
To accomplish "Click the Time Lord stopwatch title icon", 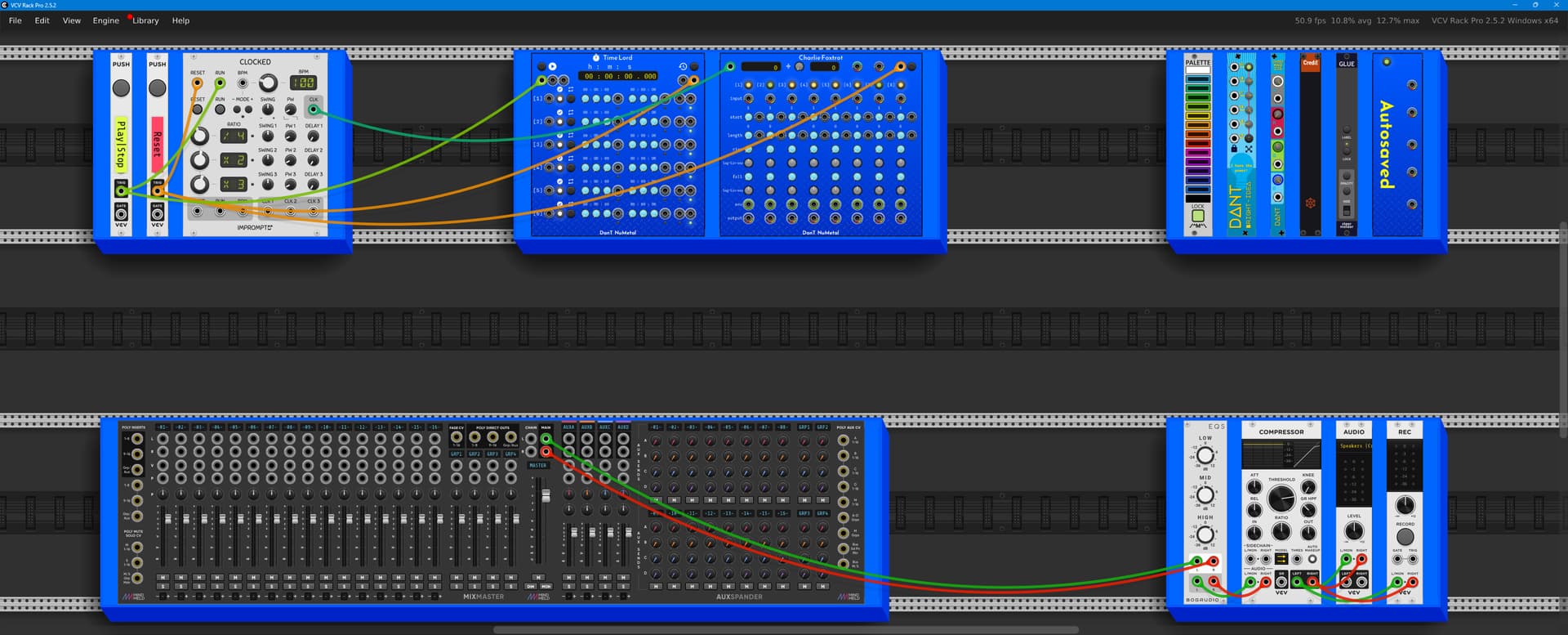I will pos(595,58).
